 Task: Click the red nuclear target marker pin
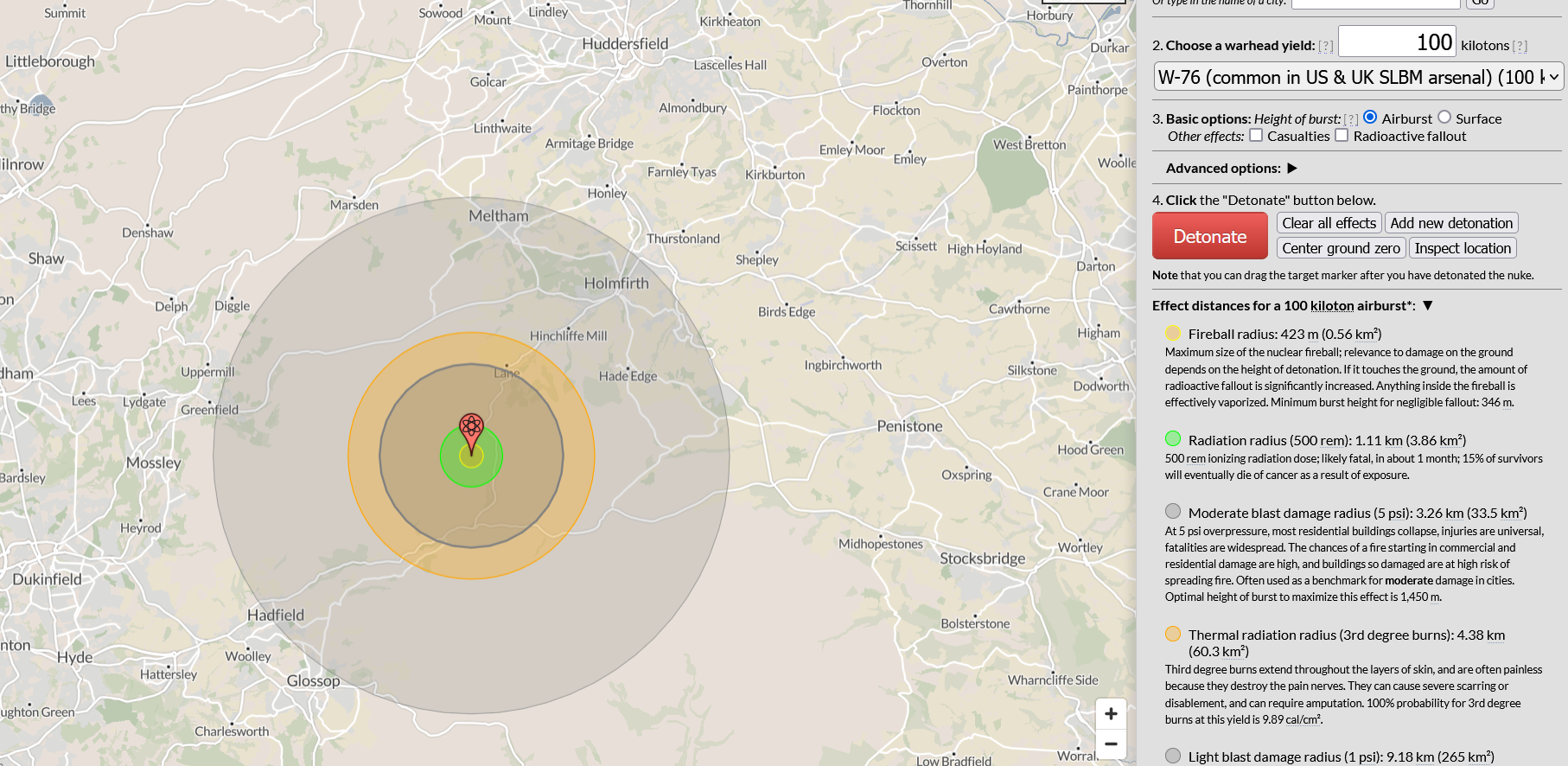[x=471, y=433]
